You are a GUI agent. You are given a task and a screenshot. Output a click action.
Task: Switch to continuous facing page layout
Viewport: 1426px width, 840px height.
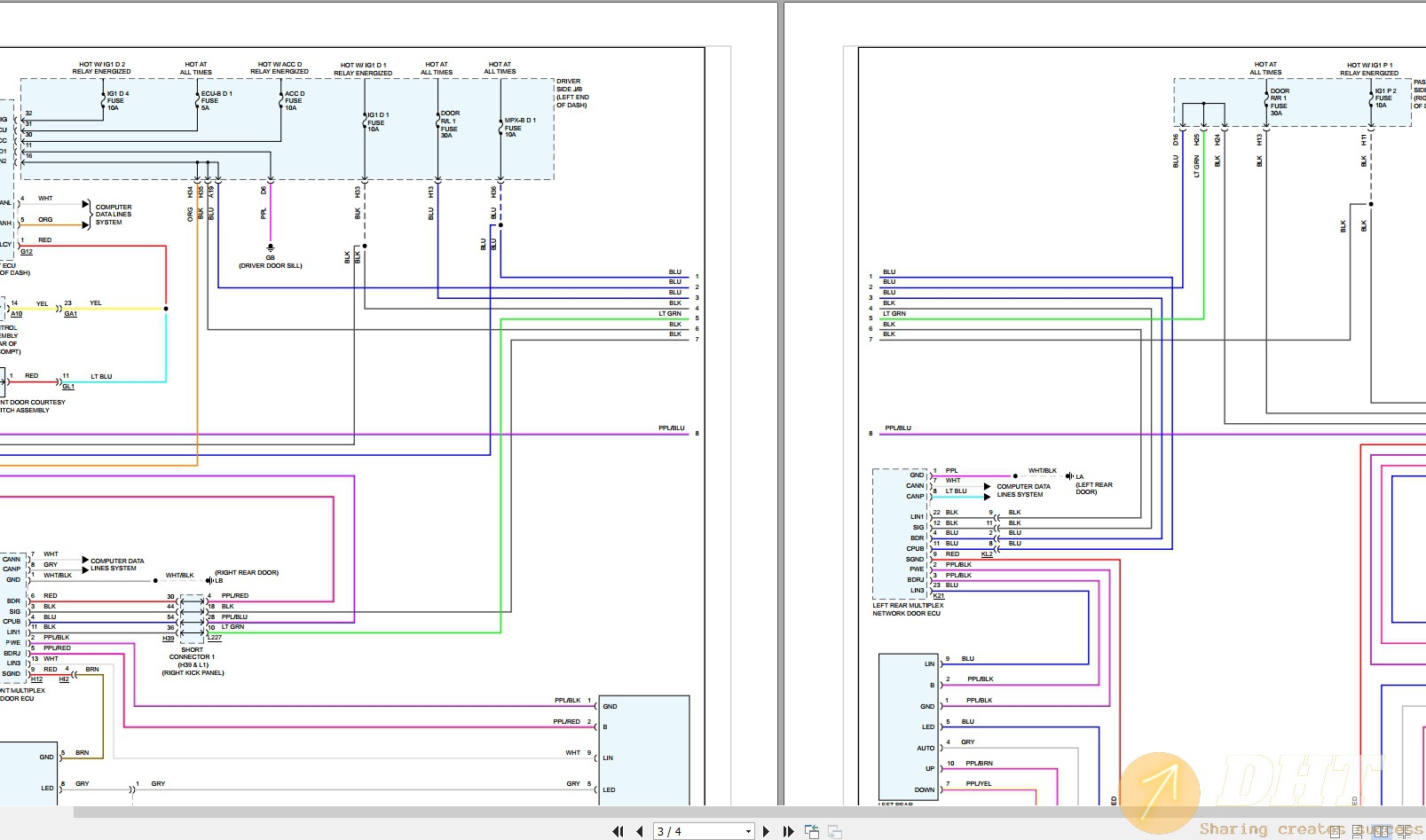1404,832
